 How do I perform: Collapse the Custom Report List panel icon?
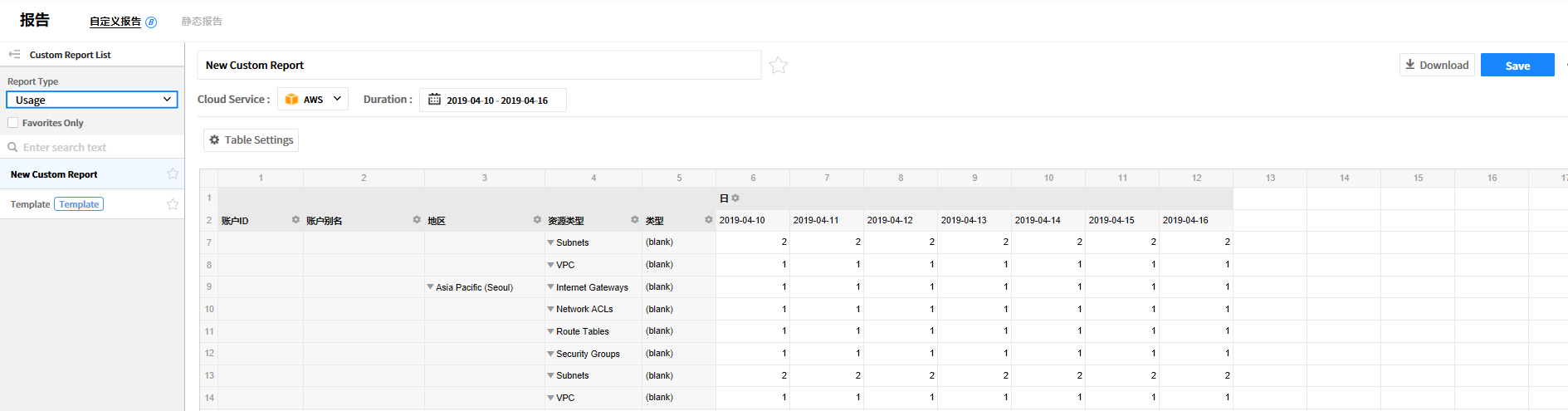(x=14, y=54)
